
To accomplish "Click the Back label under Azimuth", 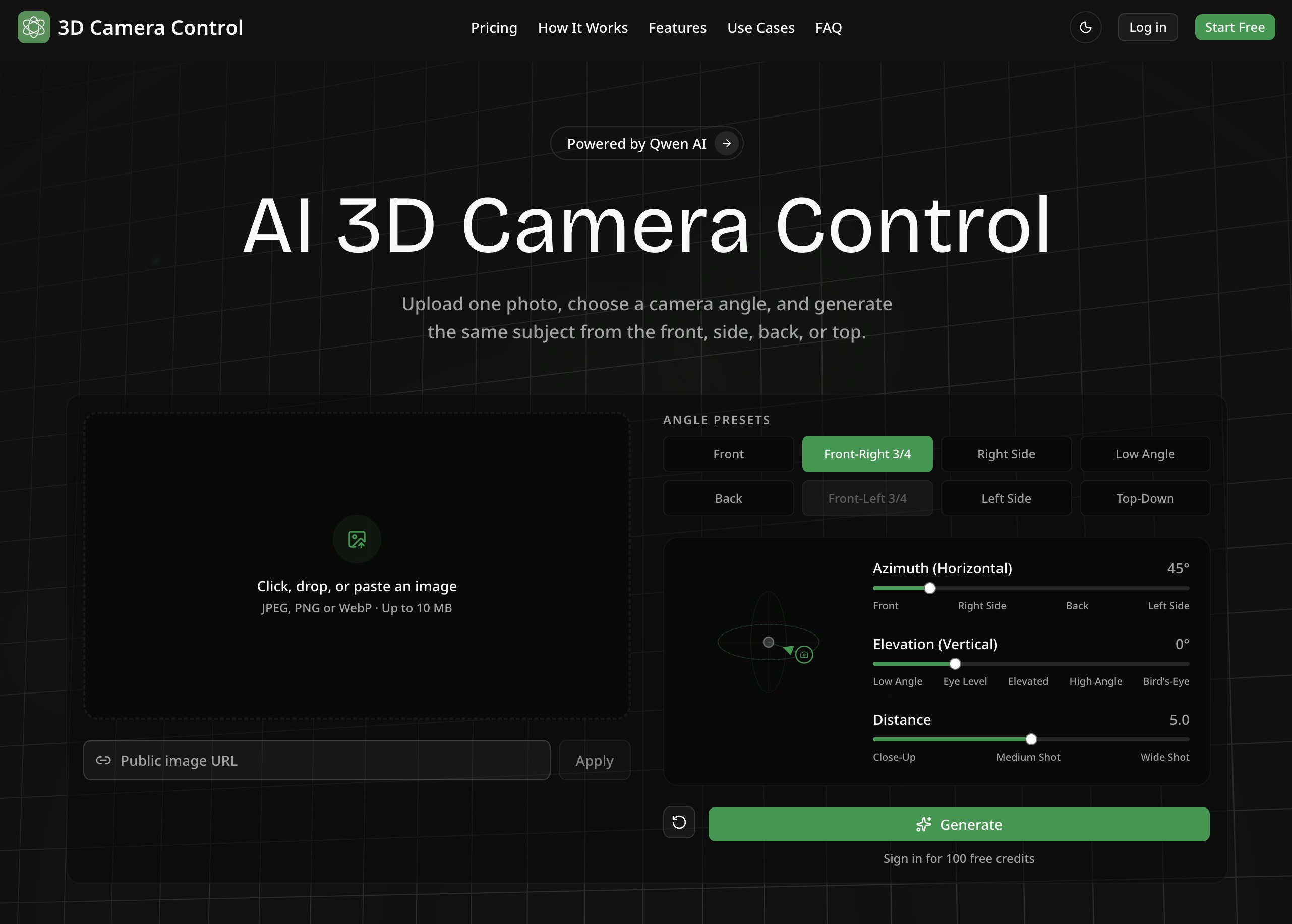I will point(1076,606).
